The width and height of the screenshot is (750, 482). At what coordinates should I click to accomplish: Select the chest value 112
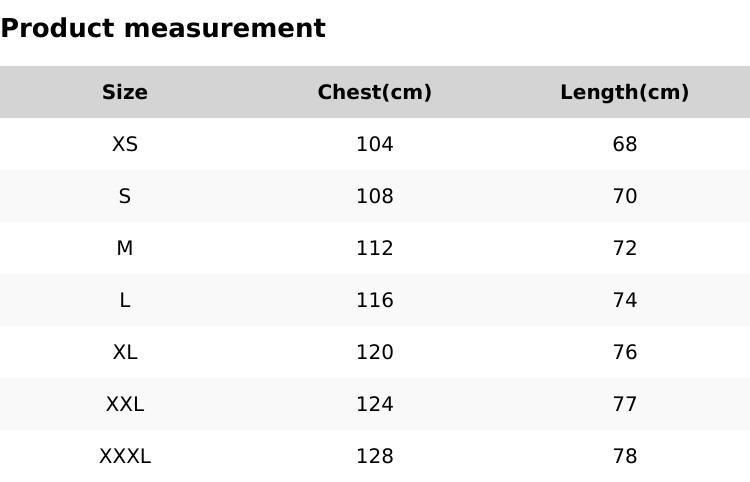pos(375,249)
